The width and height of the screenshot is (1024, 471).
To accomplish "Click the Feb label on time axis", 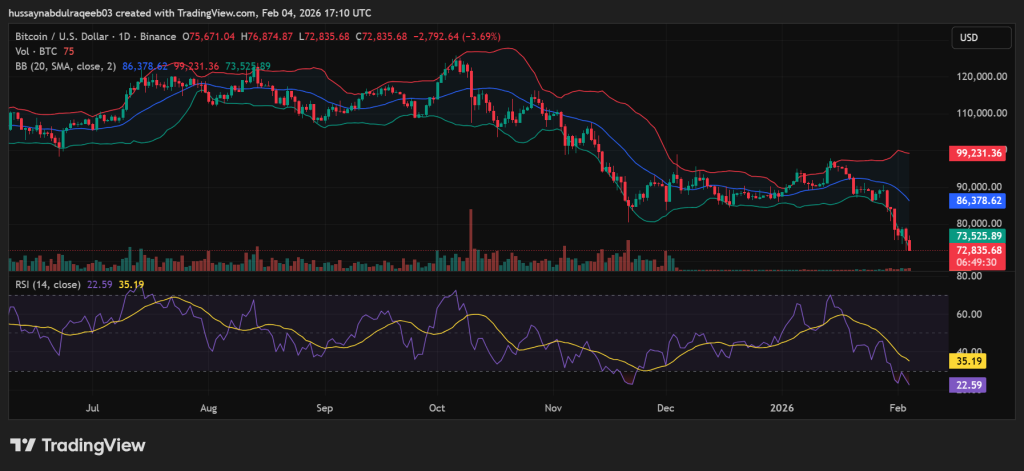I will coord(896,408).
